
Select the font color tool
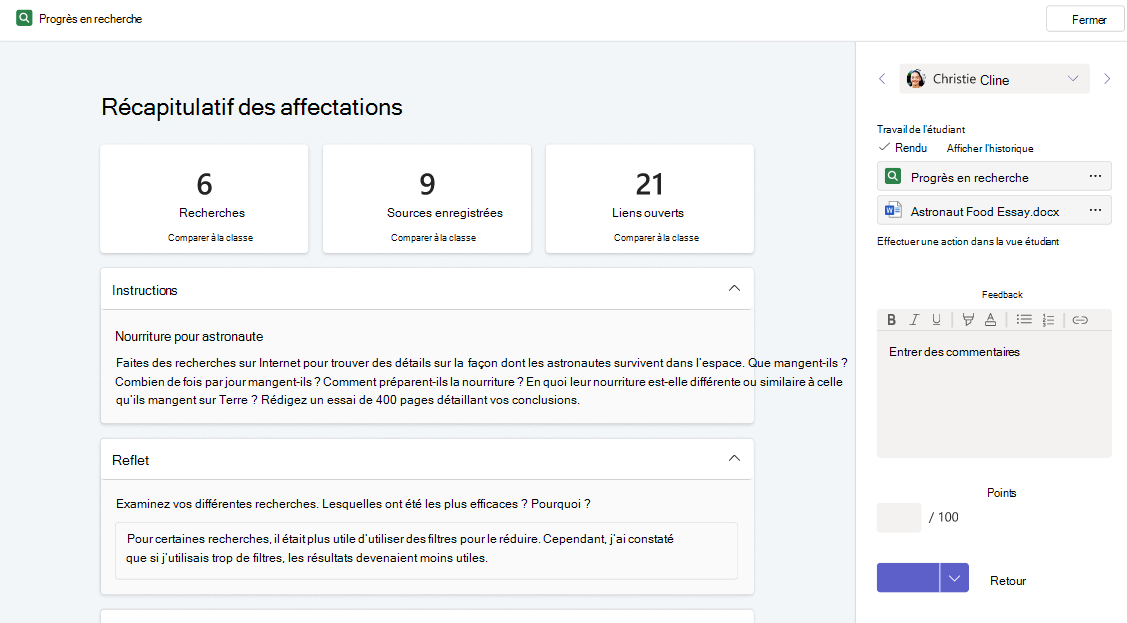click(990, 320)
